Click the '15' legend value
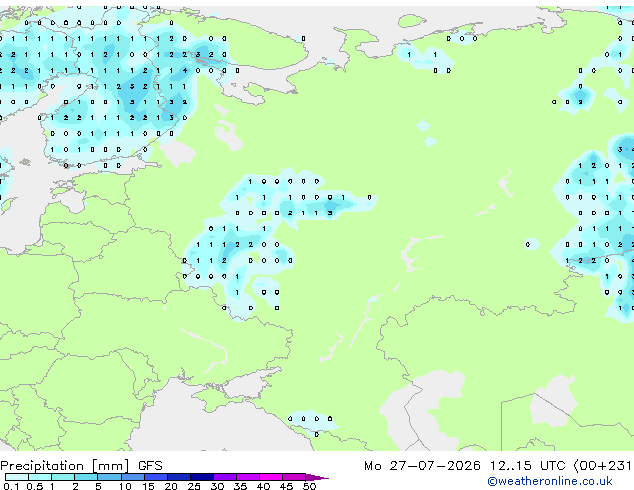 (x=148, y=486)
